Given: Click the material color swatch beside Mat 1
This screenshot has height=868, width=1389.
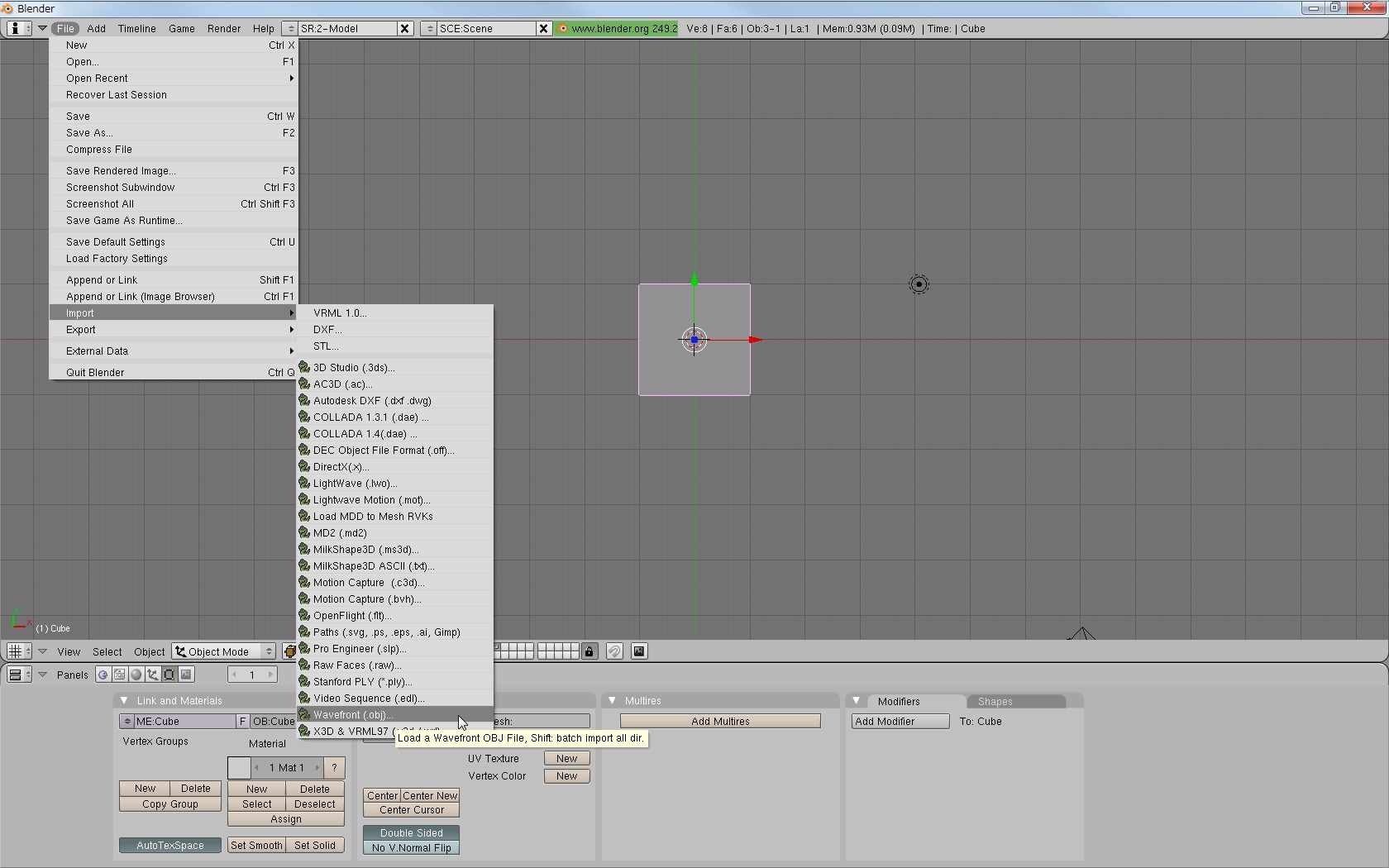Looking at the screenshot, I should click(x=239, y=768).
